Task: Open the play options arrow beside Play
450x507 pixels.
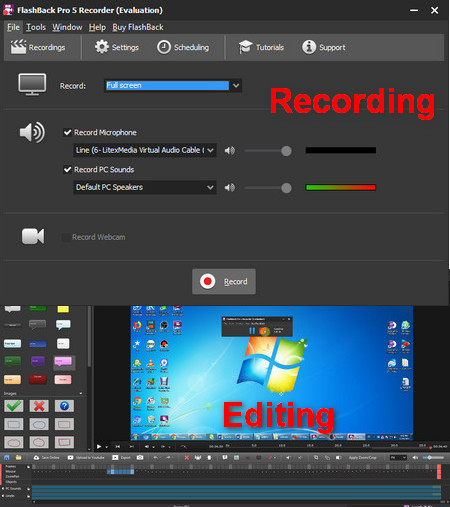Action: pos(107,447)
